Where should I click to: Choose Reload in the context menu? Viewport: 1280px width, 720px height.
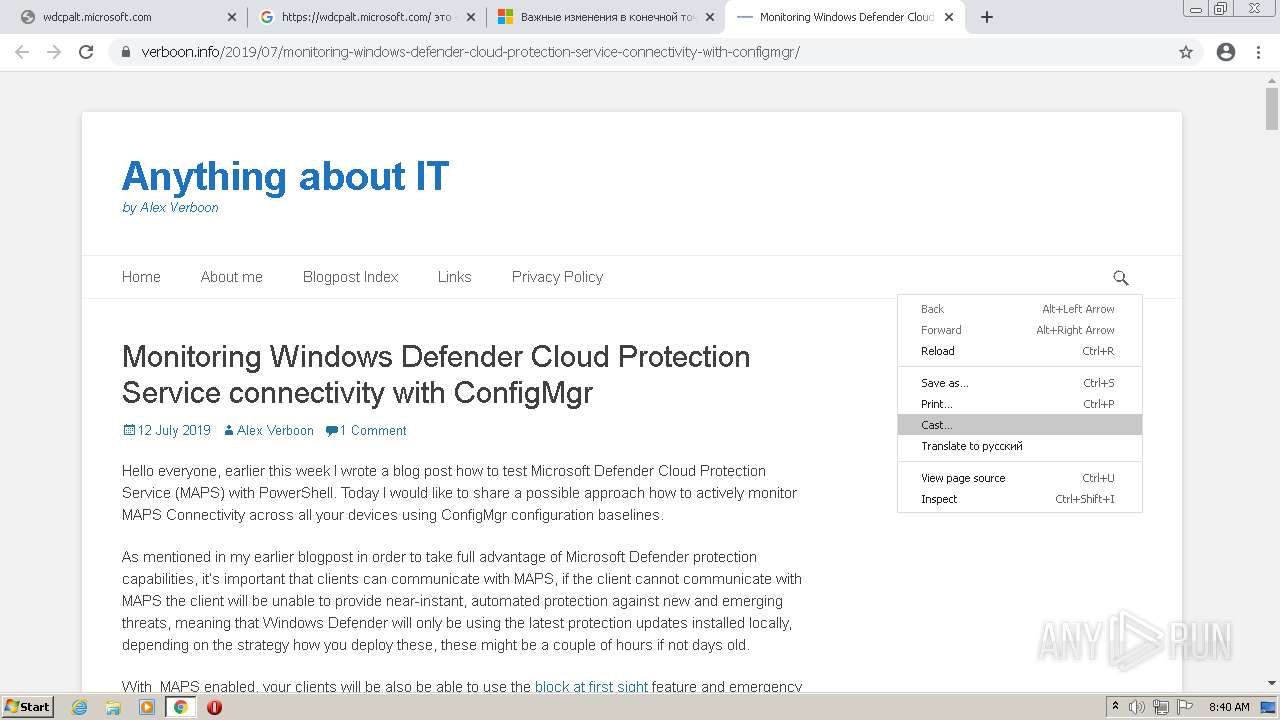(x=1020, y=351)
